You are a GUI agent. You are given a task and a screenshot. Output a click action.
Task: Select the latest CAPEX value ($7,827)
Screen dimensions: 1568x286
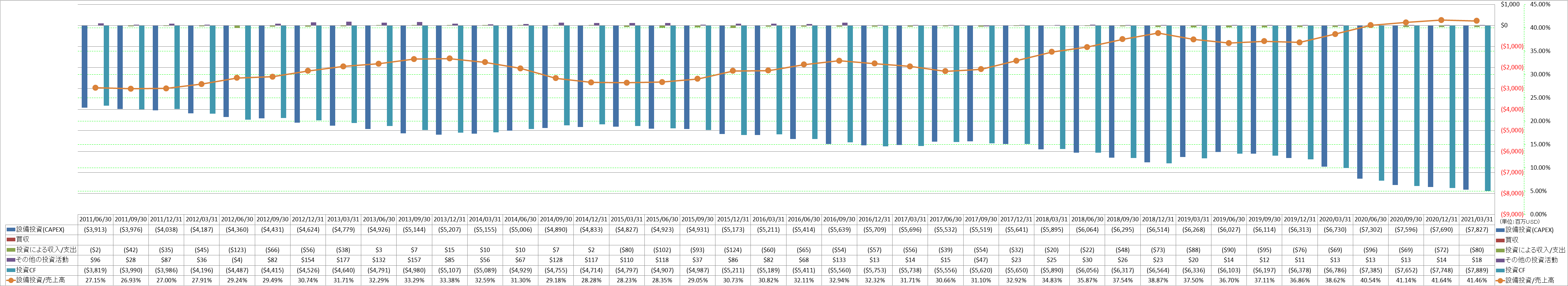click(x=1477, y=230)
